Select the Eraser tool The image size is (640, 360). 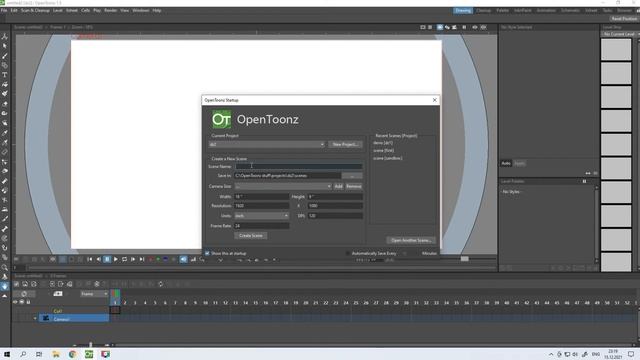click(x=4, y=104)
